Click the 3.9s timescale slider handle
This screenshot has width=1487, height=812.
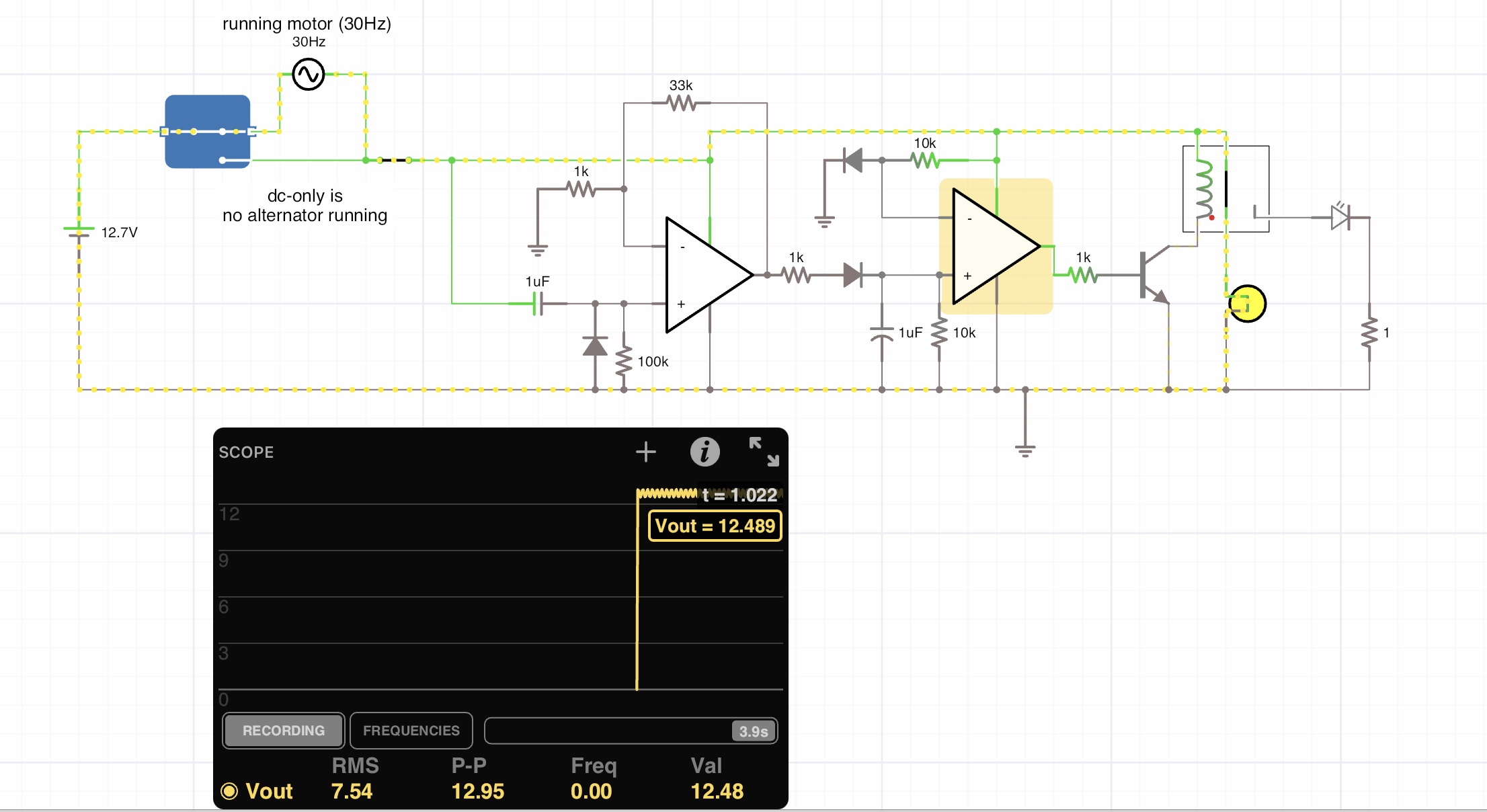pos(754,731)
